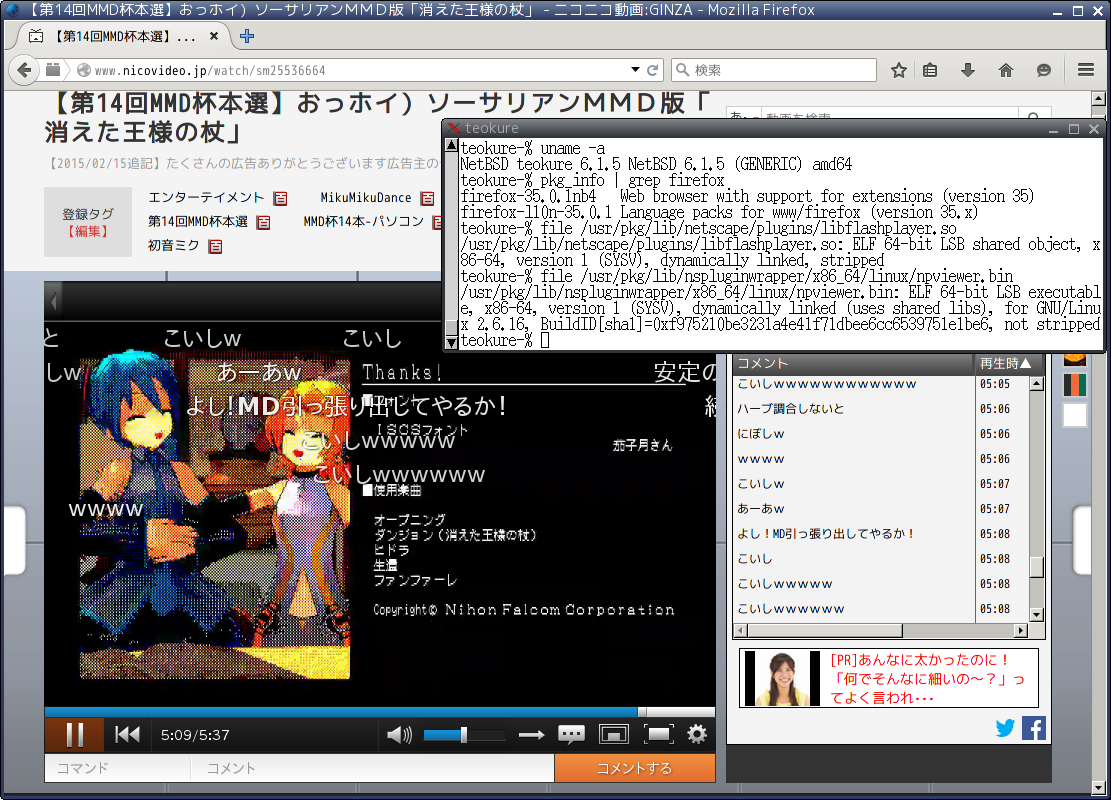This screenshot has height=800, width=1111.
Task: Open the Firefox downloads arrow
Action: coord(968,70)
